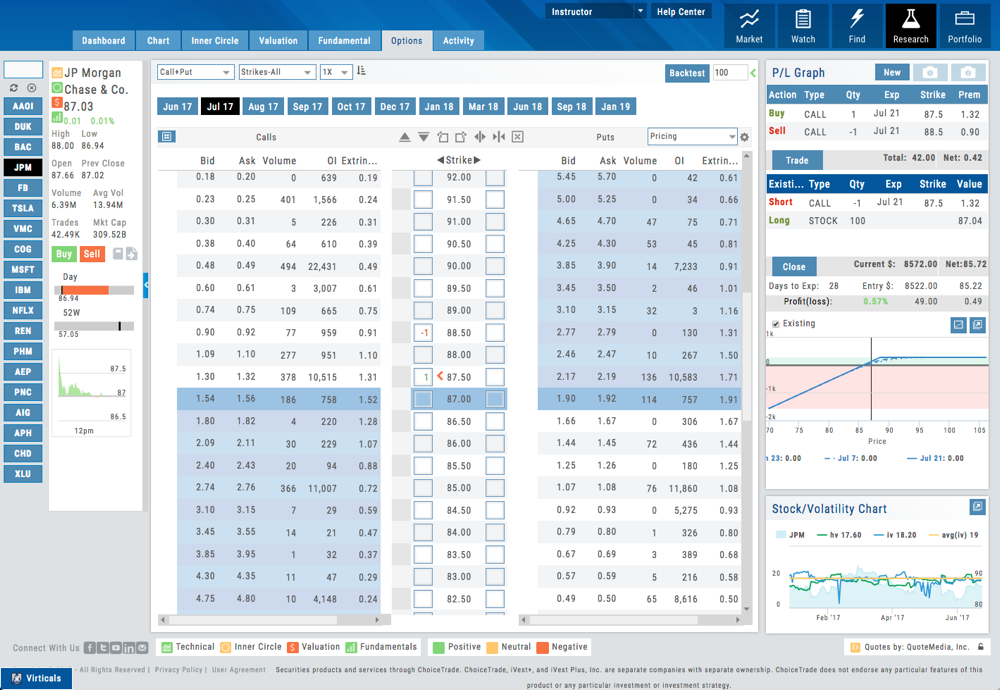Click the Day price range bar
Image resolution: width=1000 pixels, height=690 pixels.
[x=93, y=290]
